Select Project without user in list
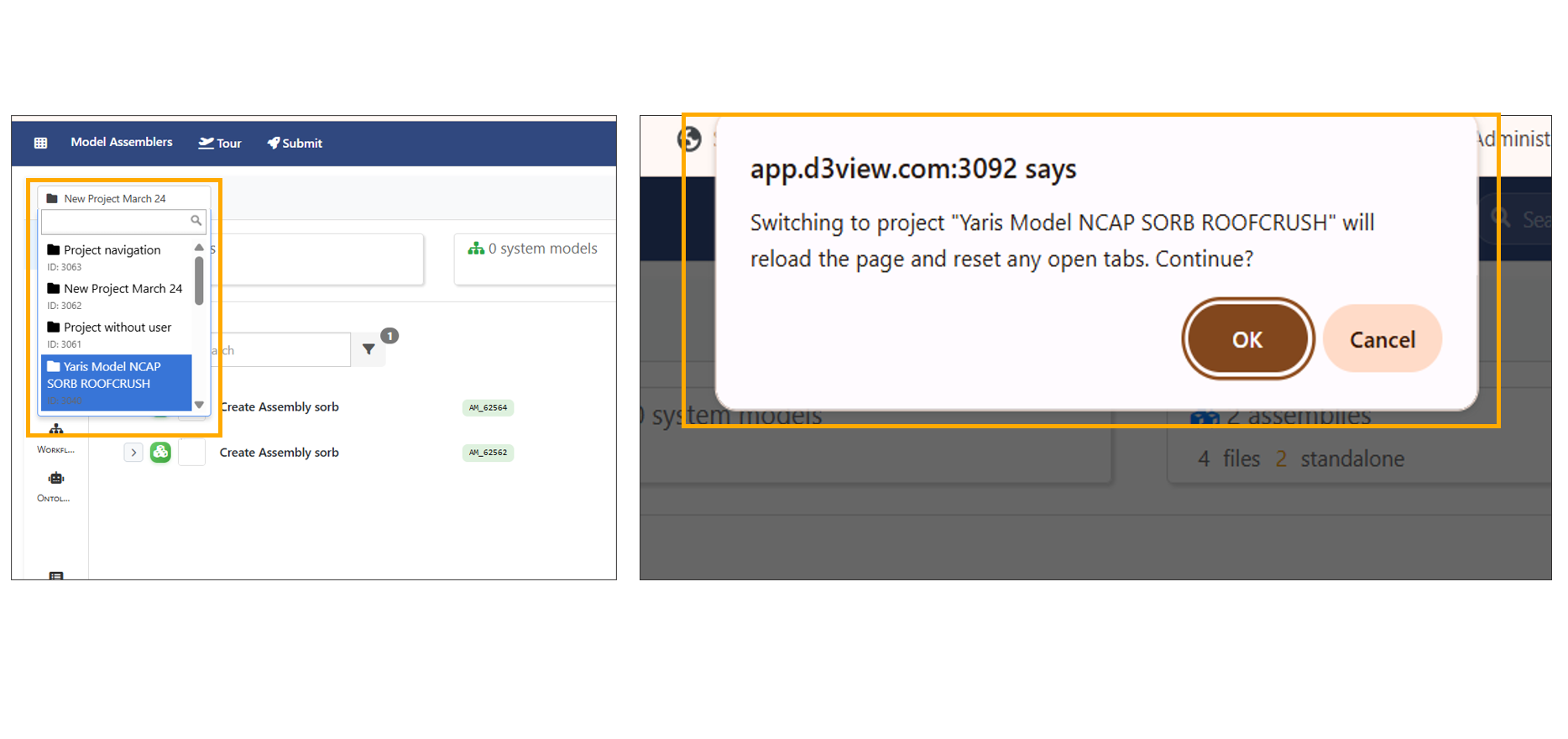 pyautogui.click(x=117, y=328)
